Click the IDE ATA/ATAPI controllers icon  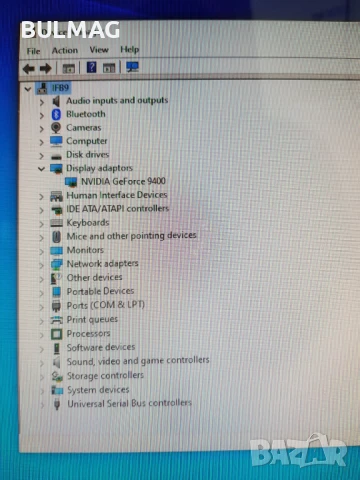(x=56, y=210)
